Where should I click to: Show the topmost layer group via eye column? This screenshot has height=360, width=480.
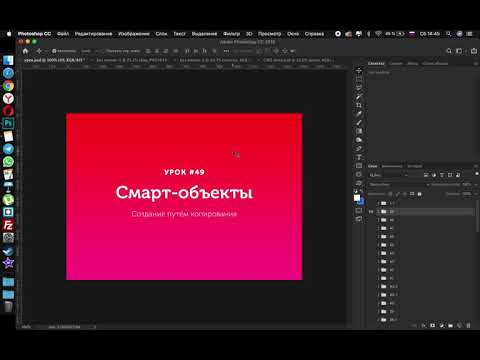click(x=371, y=203)
